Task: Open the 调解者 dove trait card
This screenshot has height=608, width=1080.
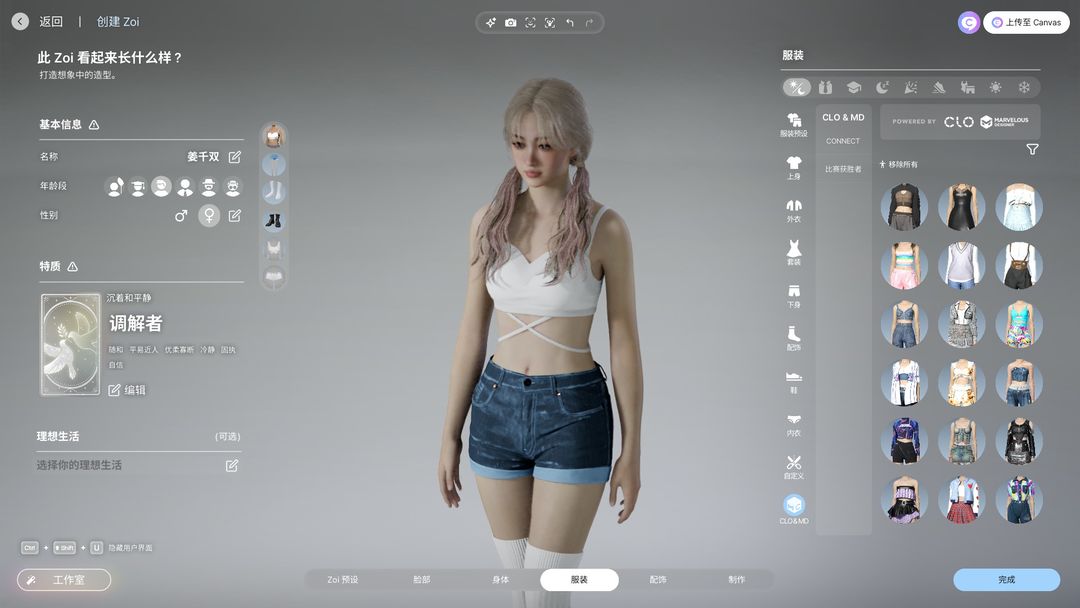Action: (70, 344)
